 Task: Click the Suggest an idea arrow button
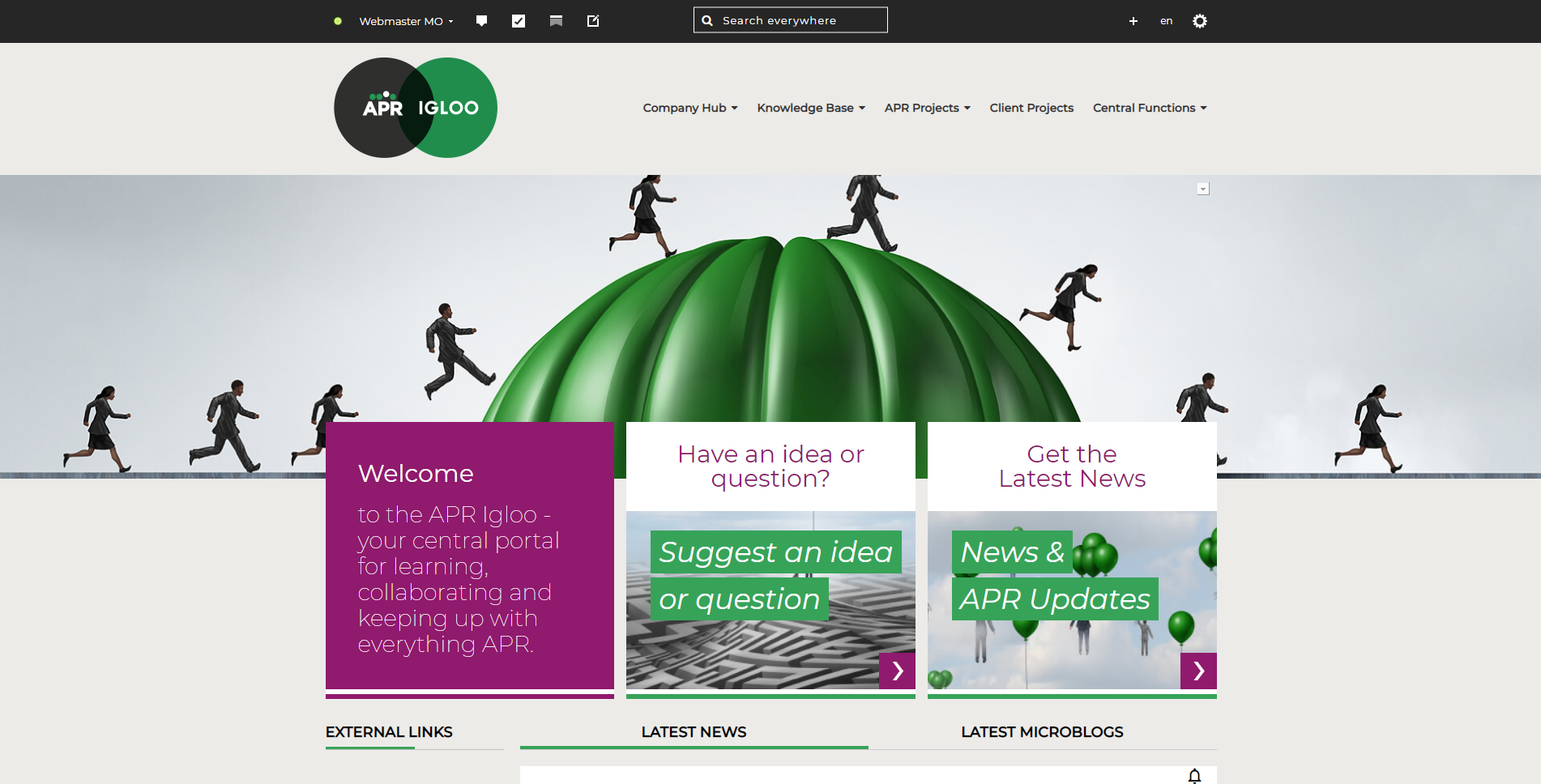(x=897, y=671)
